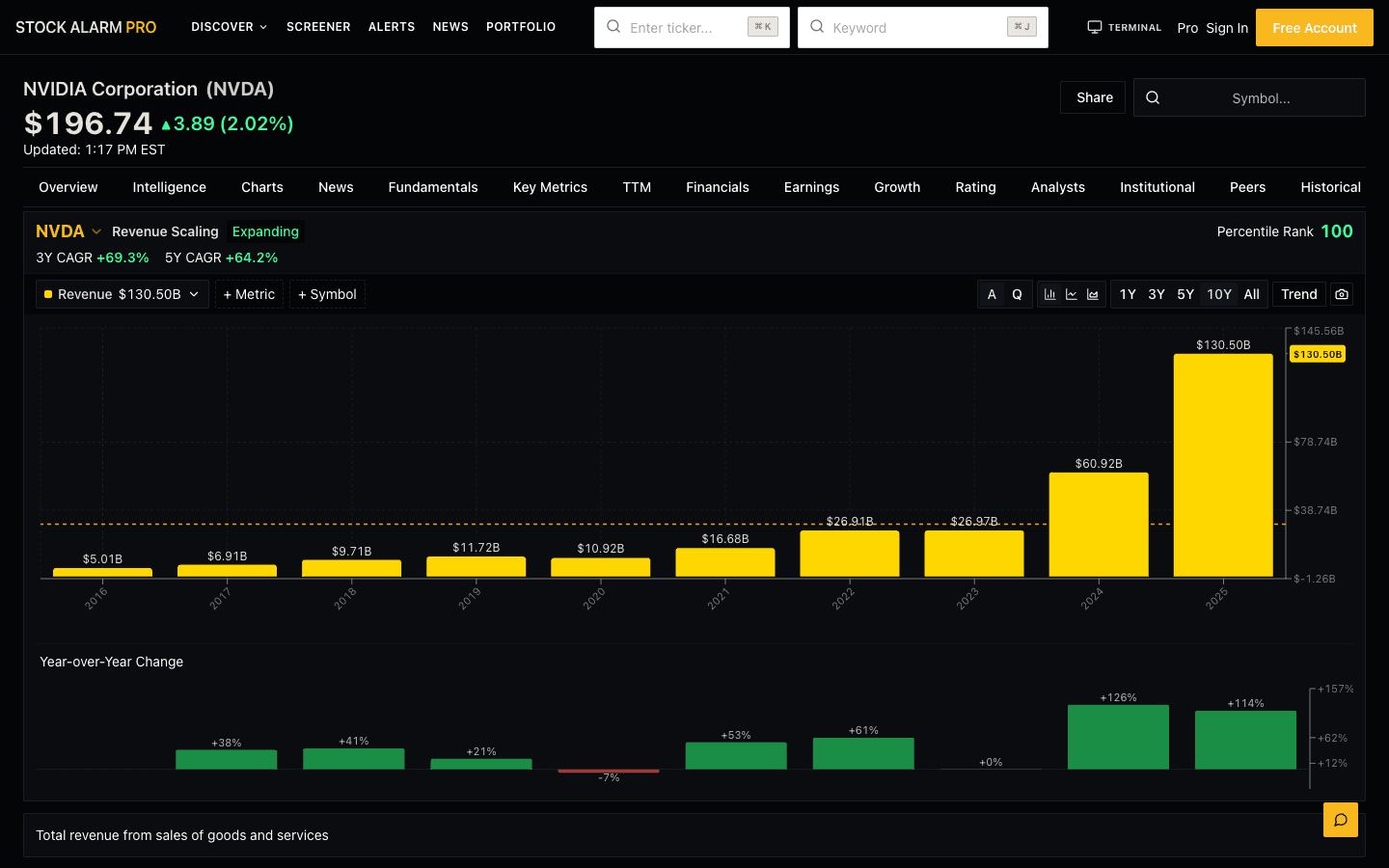Expand the NVDA symbol chevron

[x=96, y=231]
